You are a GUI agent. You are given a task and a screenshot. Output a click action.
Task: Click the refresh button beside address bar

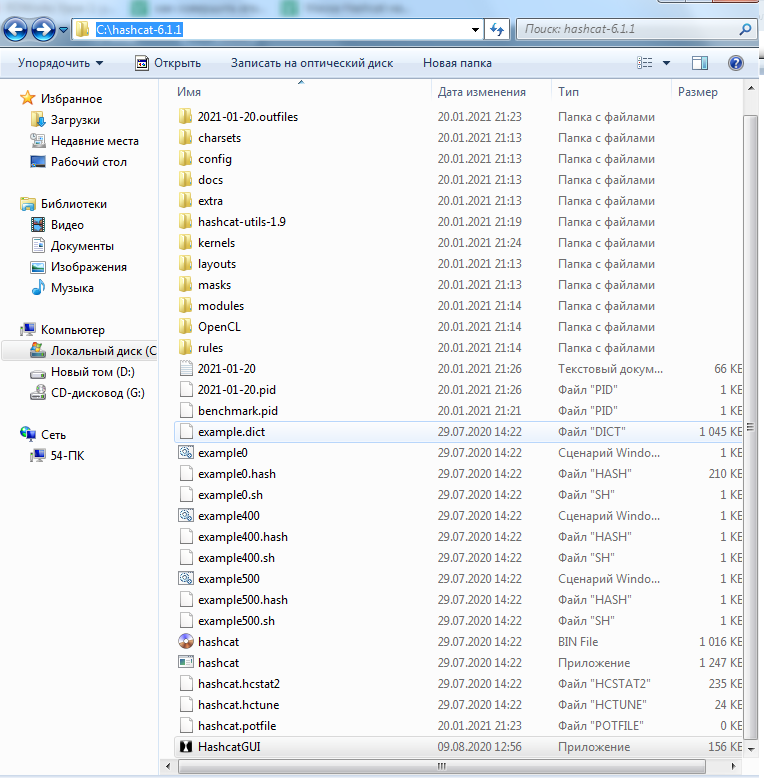tap(497, 30)
